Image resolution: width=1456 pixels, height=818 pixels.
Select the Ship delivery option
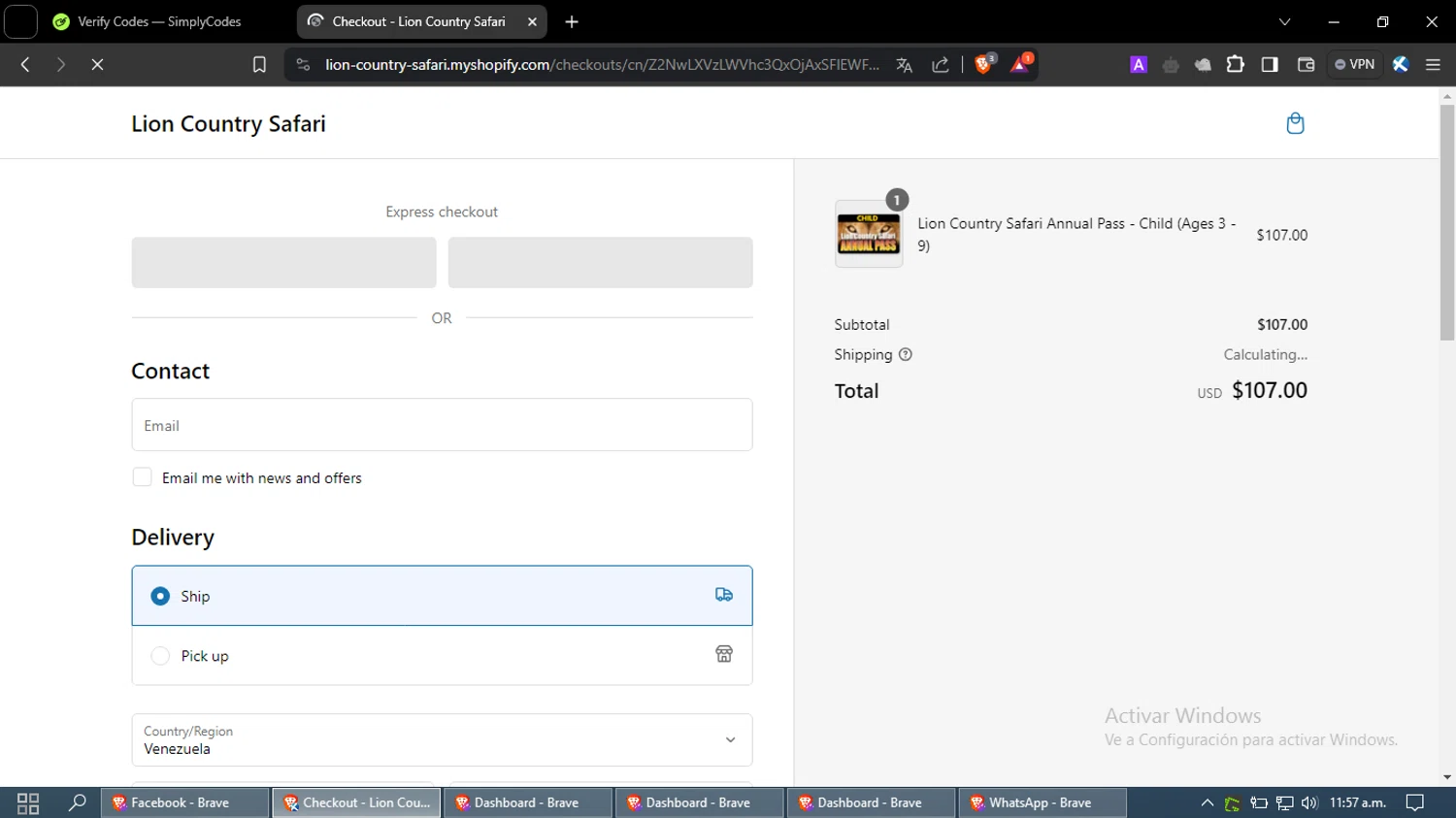[x=442, y=596]
